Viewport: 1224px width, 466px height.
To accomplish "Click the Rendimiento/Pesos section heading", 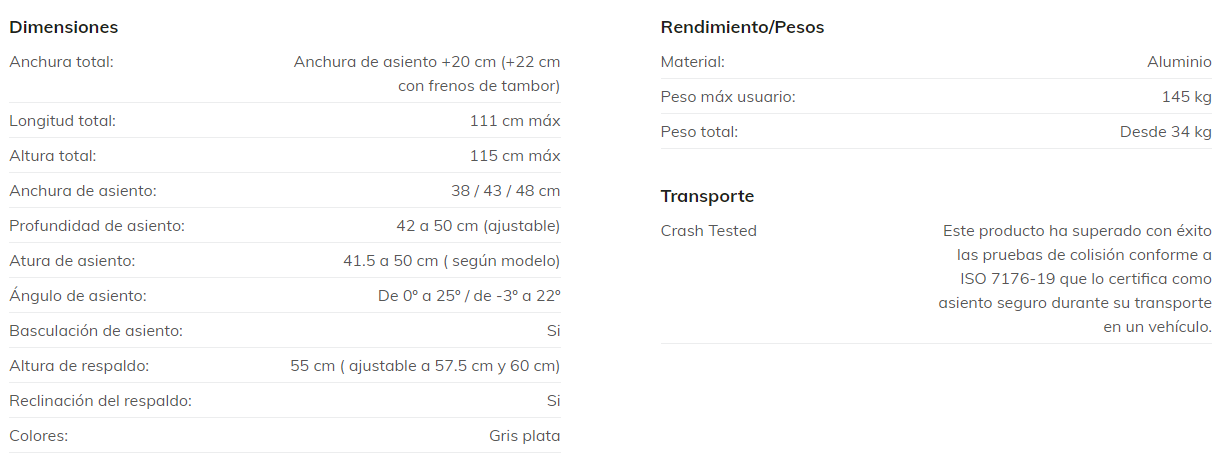I will (x=742, y=27).
